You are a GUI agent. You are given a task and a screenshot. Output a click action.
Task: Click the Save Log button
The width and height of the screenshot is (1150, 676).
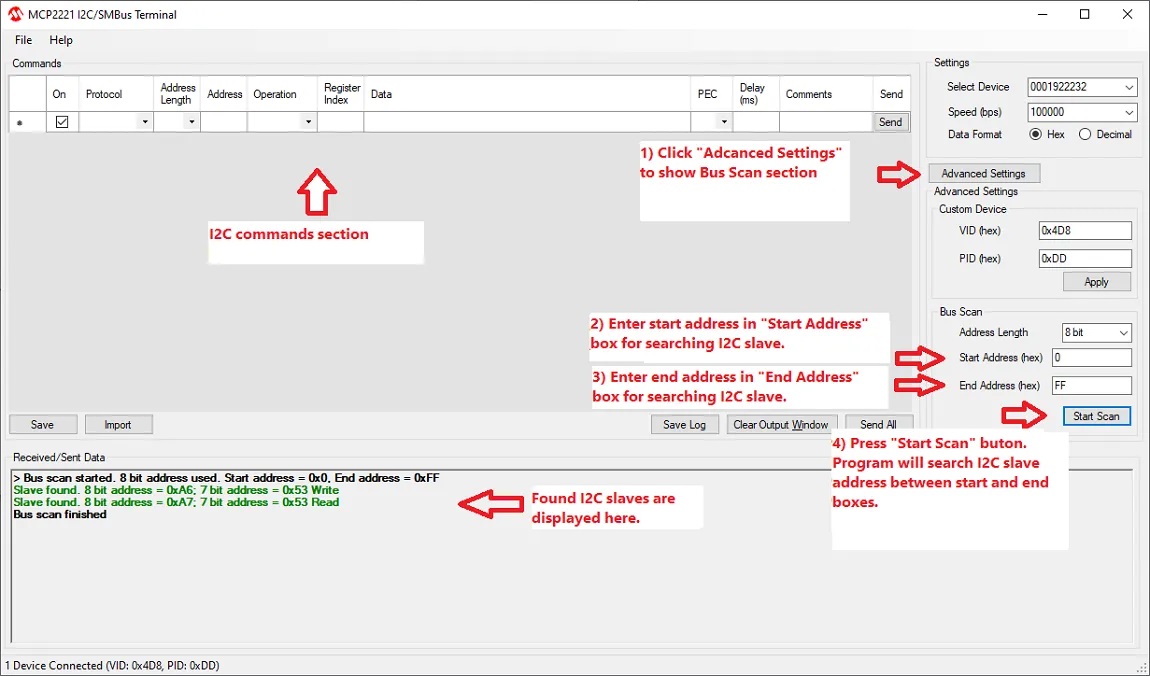[684, 425]
